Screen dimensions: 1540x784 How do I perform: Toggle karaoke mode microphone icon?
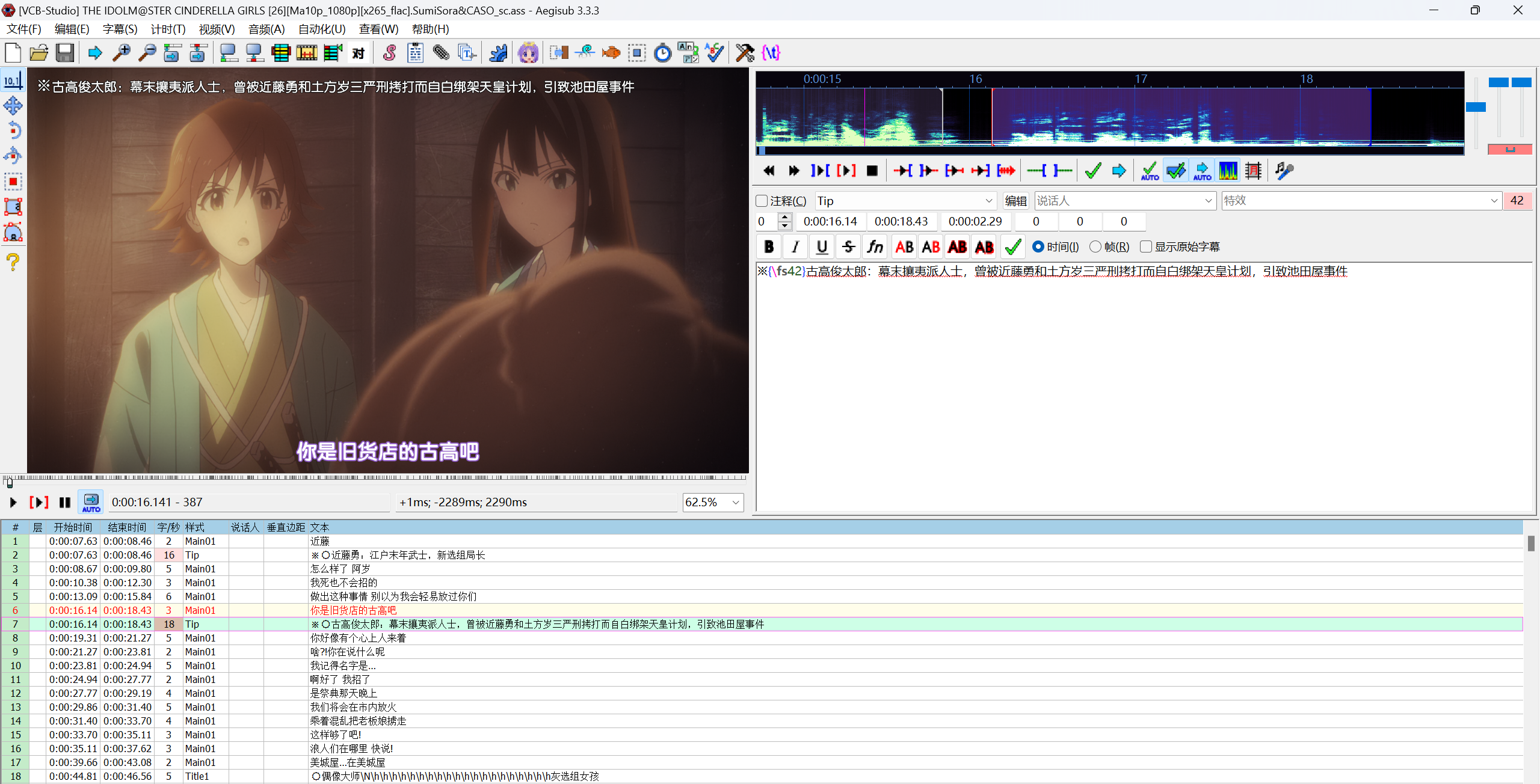tap(1284, 171)
